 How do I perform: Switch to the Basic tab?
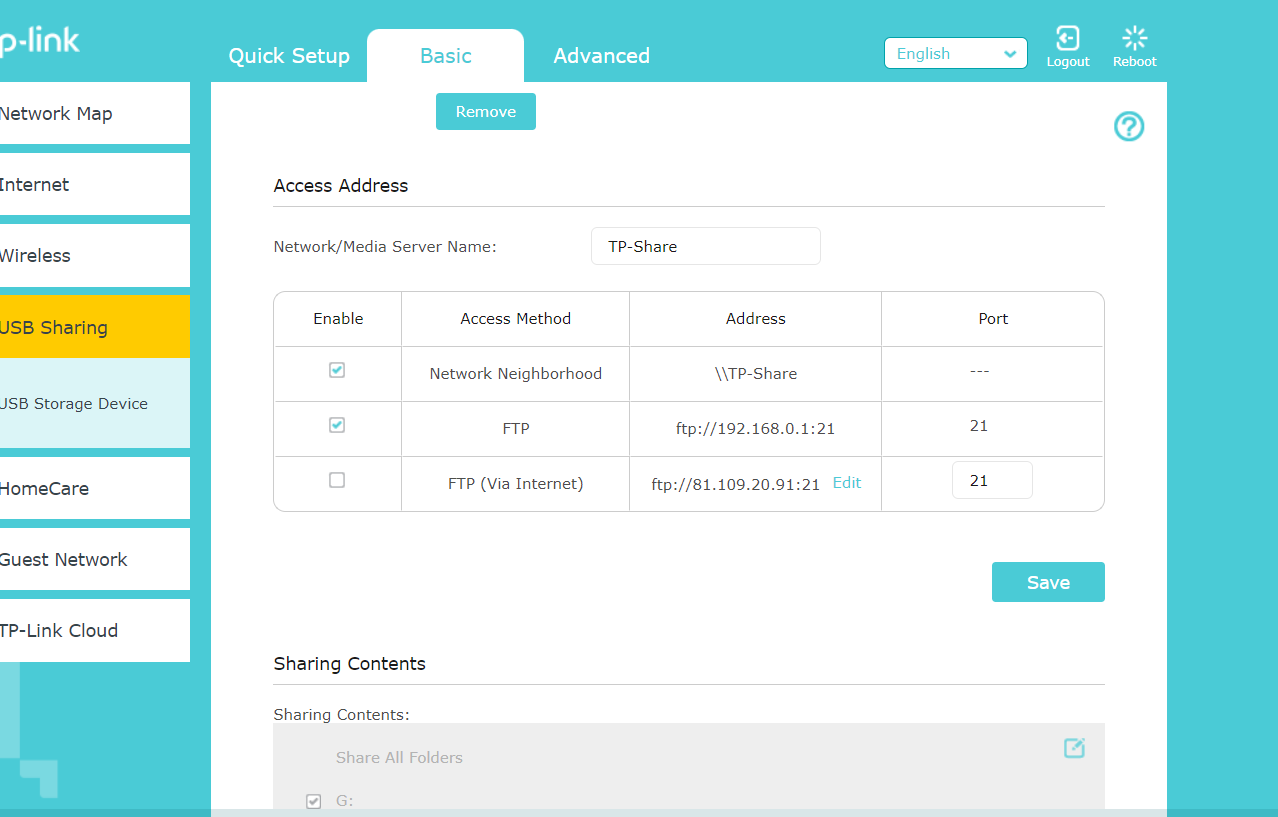tap(445, 56)
